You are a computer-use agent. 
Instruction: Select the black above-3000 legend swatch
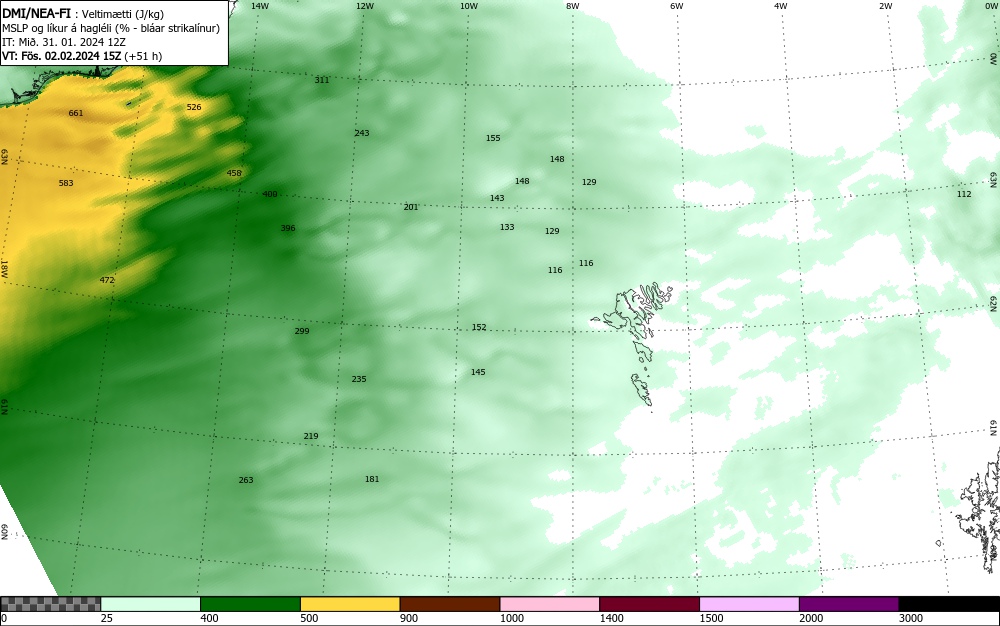949,604
